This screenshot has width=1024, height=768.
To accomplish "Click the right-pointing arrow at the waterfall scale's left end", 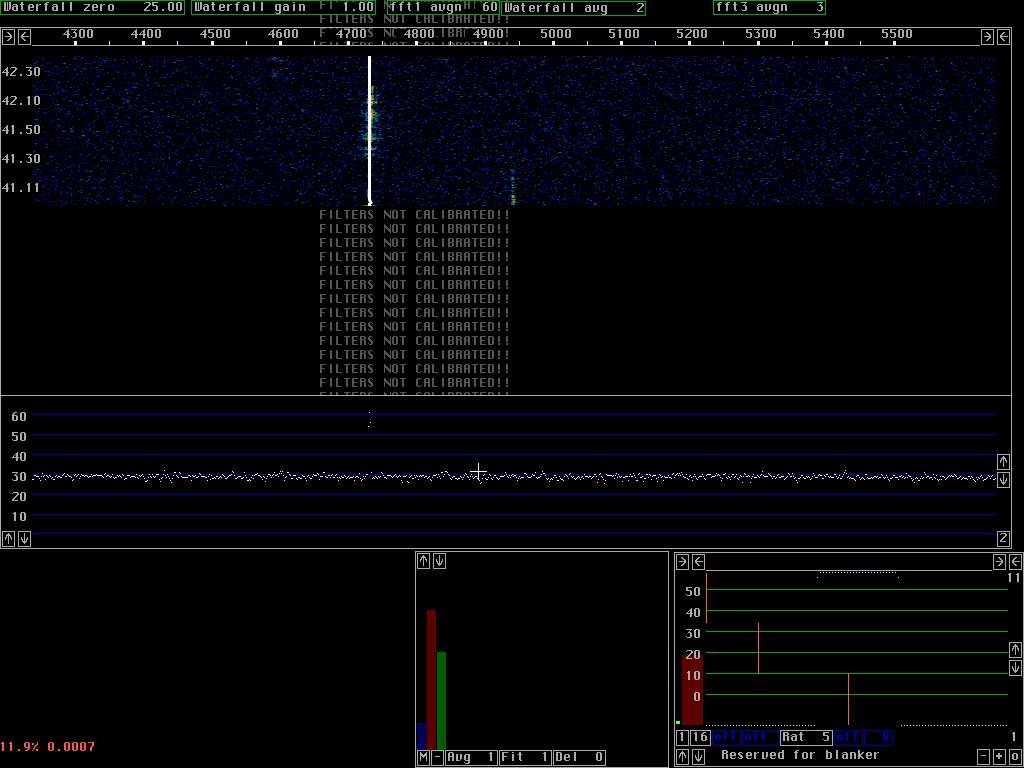I will (x=8, y=37).
